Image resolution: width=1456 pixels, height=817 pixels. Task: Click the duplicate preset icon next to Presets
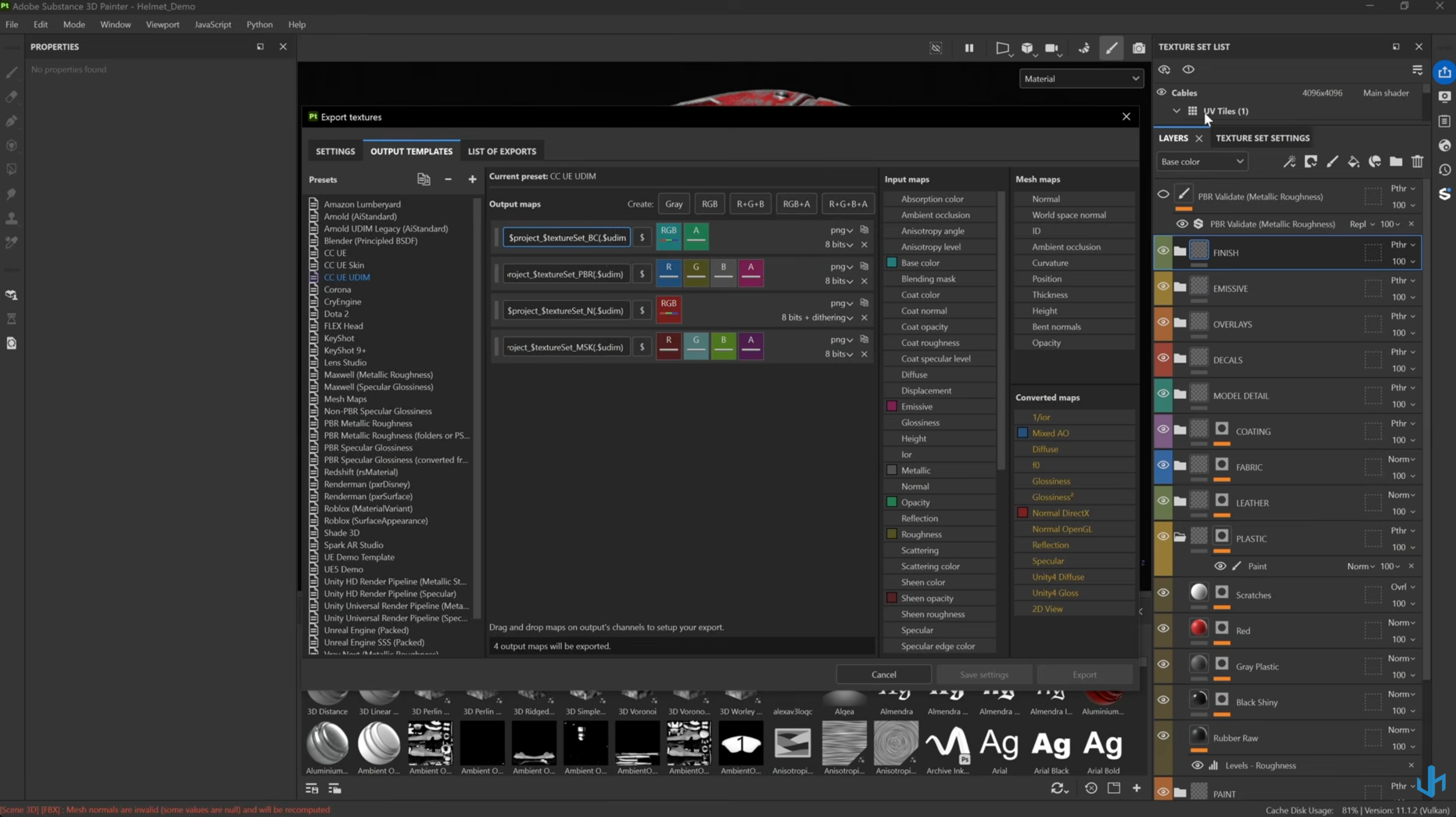423,179
